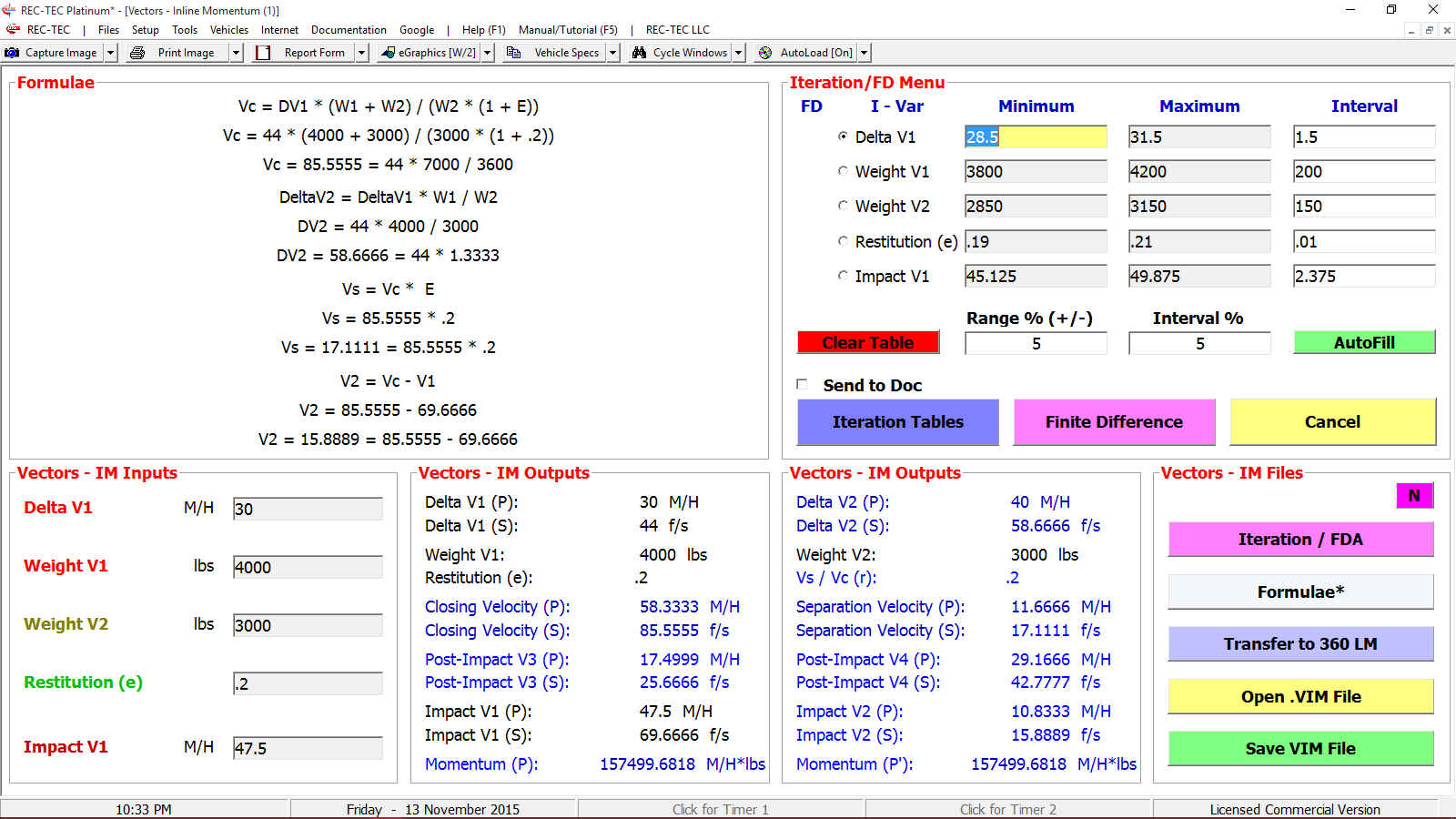The image size is (1456, 819).
Task: Click the REC-TEC app icon in the menu bar
Action: [x=13, y=29]
